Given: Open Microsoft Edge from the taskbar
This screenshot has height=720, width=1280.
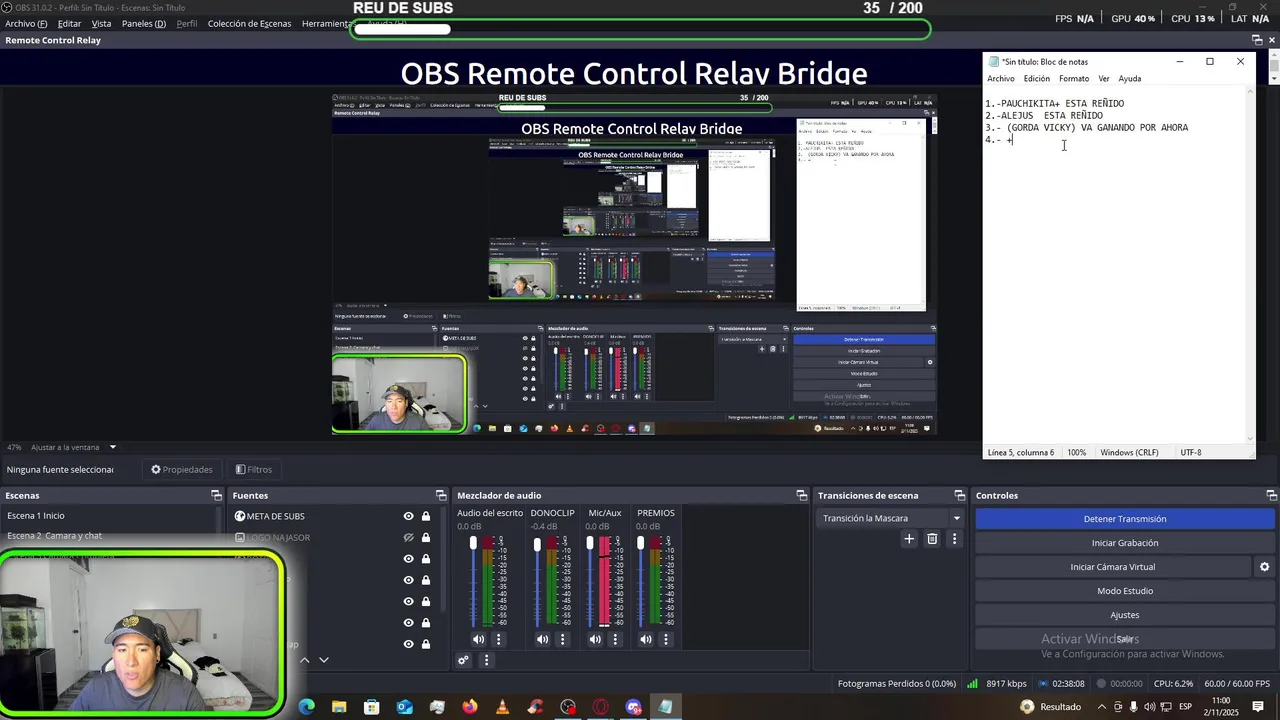Looking at the screenshot, I should tap(306, 707).
